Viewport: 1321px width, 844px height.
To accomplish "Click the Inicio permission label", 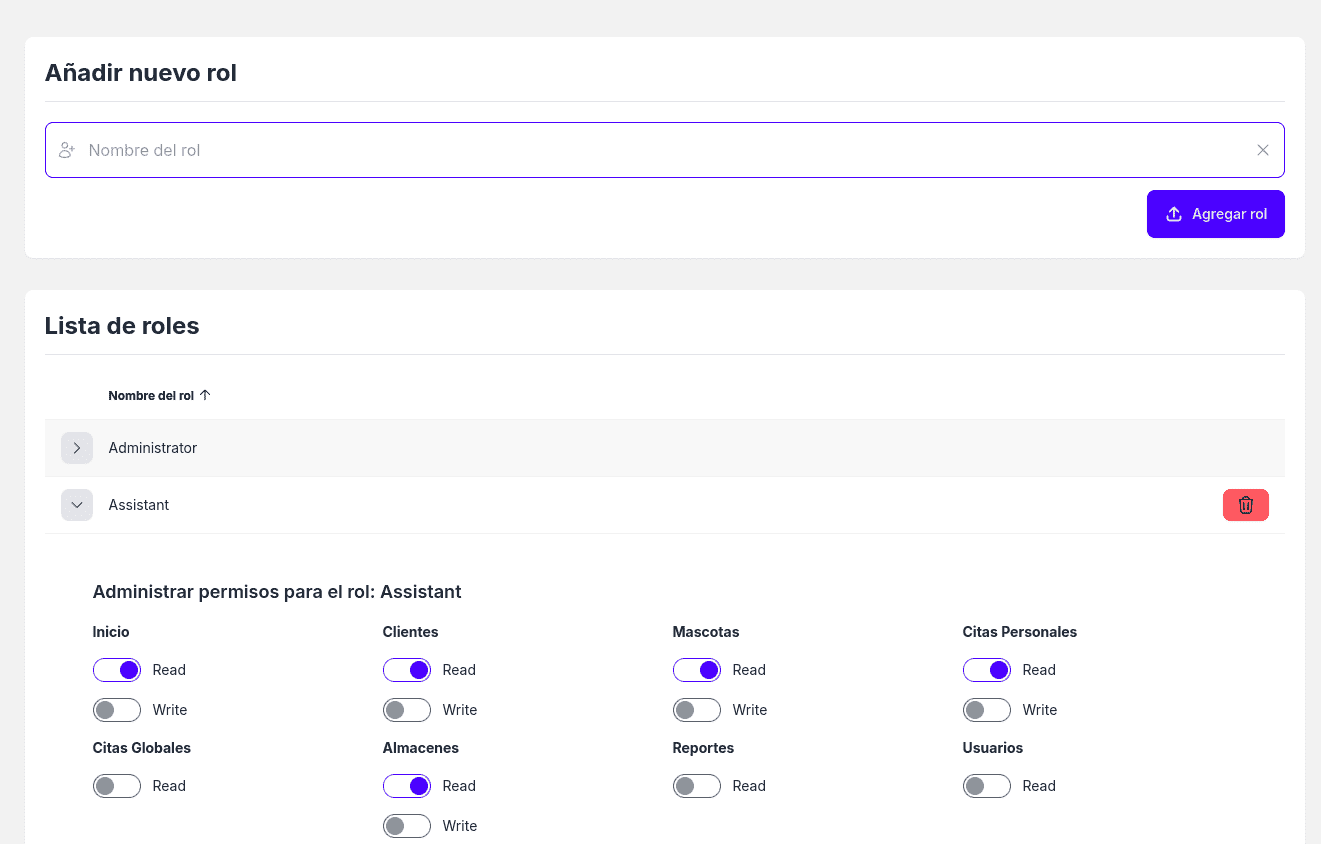I will [111, 632].
